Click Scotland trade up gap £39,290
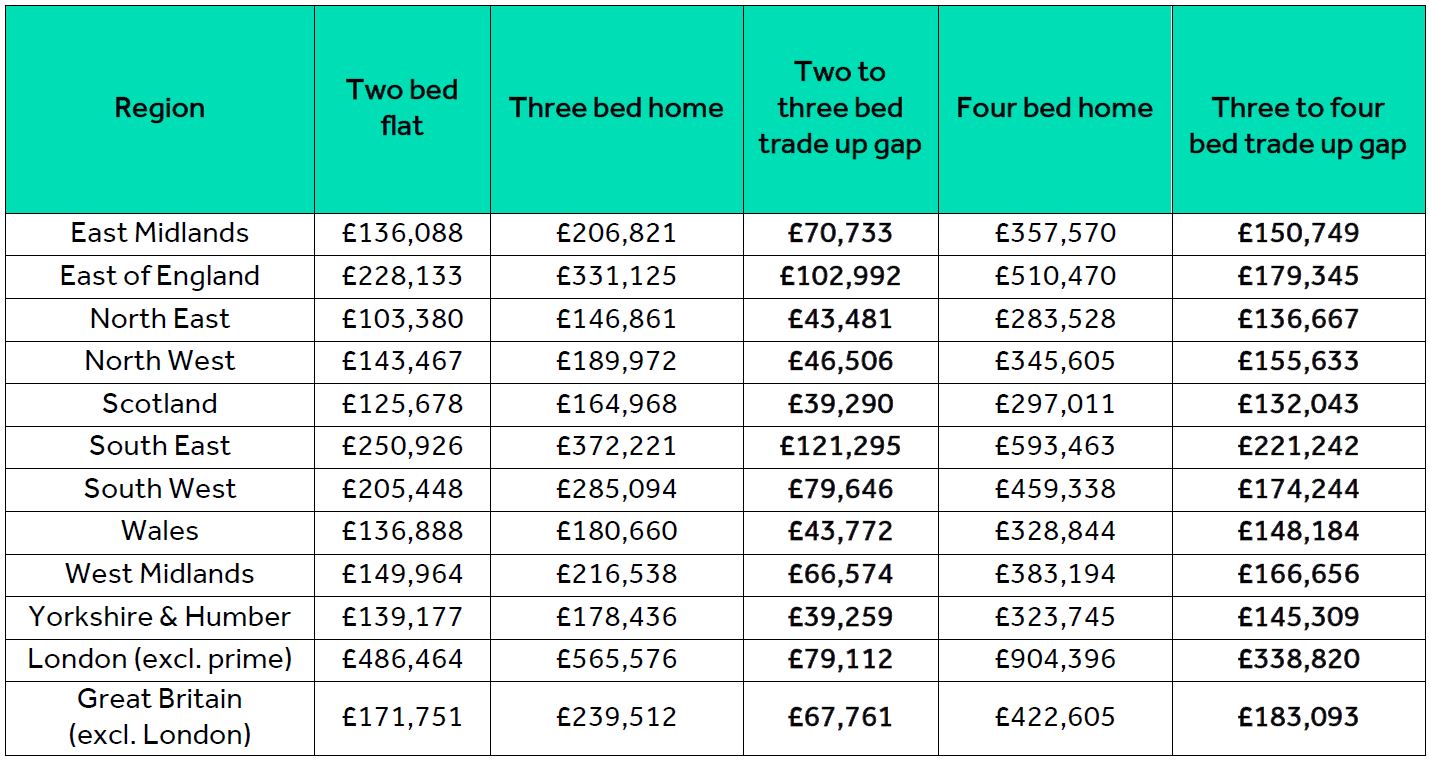Viewport: 1429px width, 761px height. [840, 405]
